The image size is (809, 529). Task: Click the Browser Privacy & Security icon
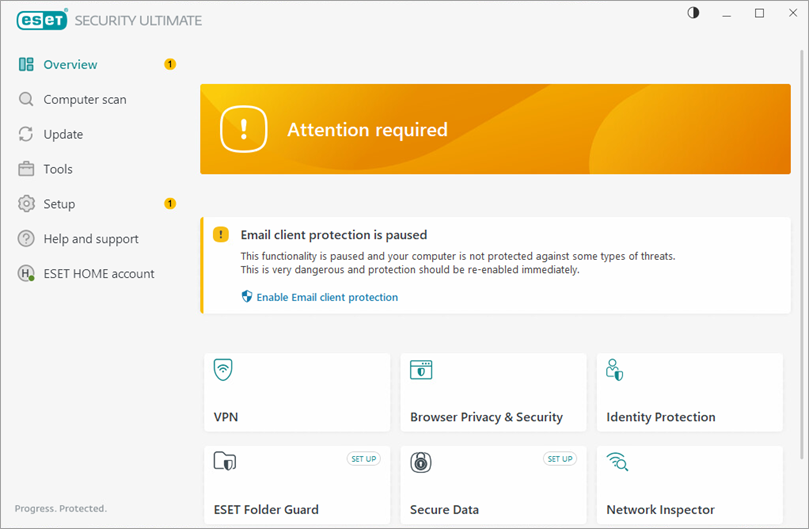421,370
